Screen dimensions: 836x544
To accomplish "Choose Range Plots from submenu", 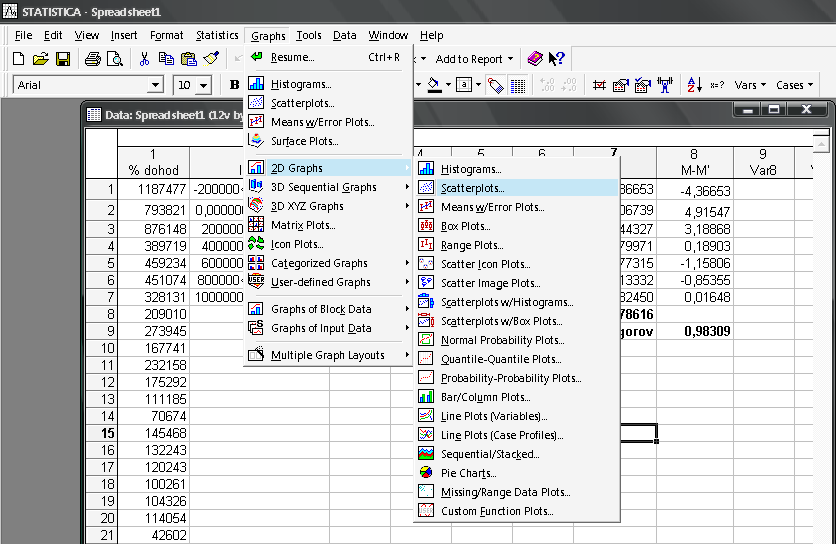I will click(x=517, y=245).
